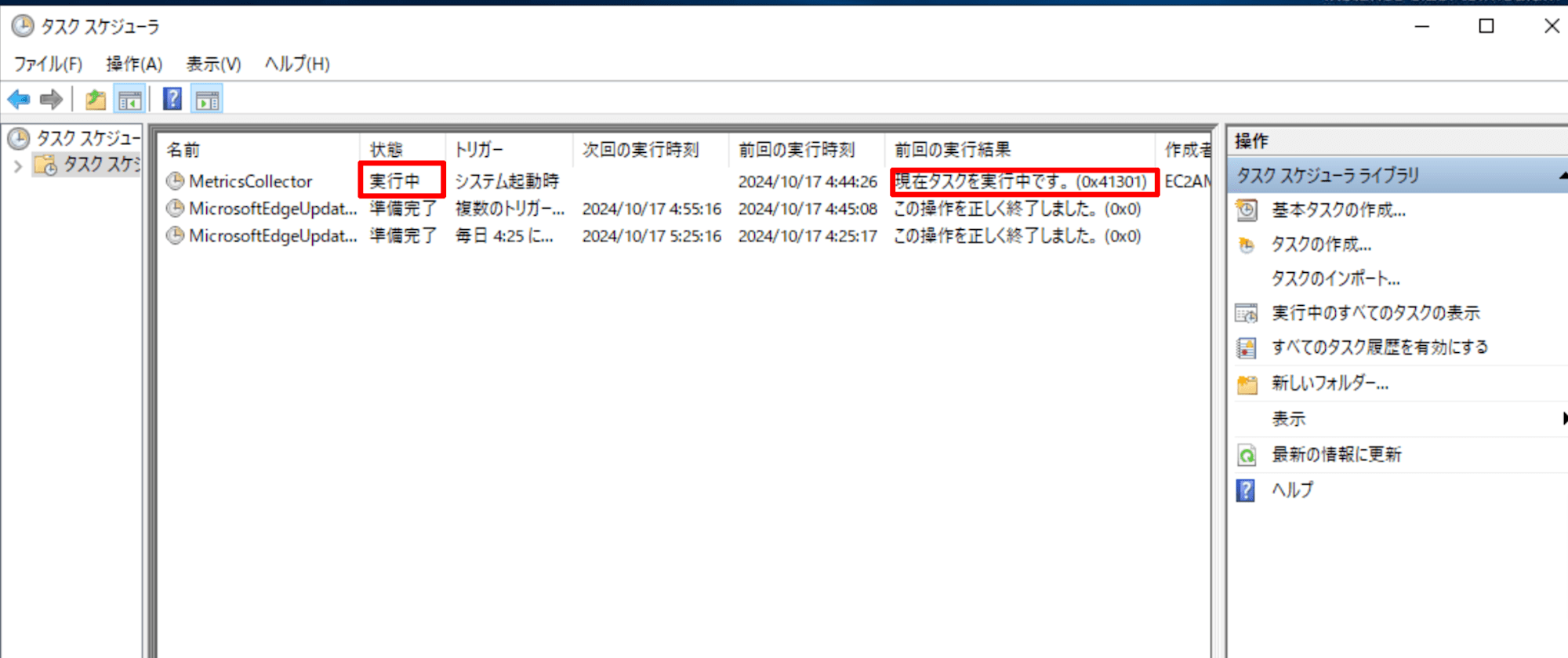Sort by 名前 column header
Screen dimensions: 1568x658
(x=183, y=150)
